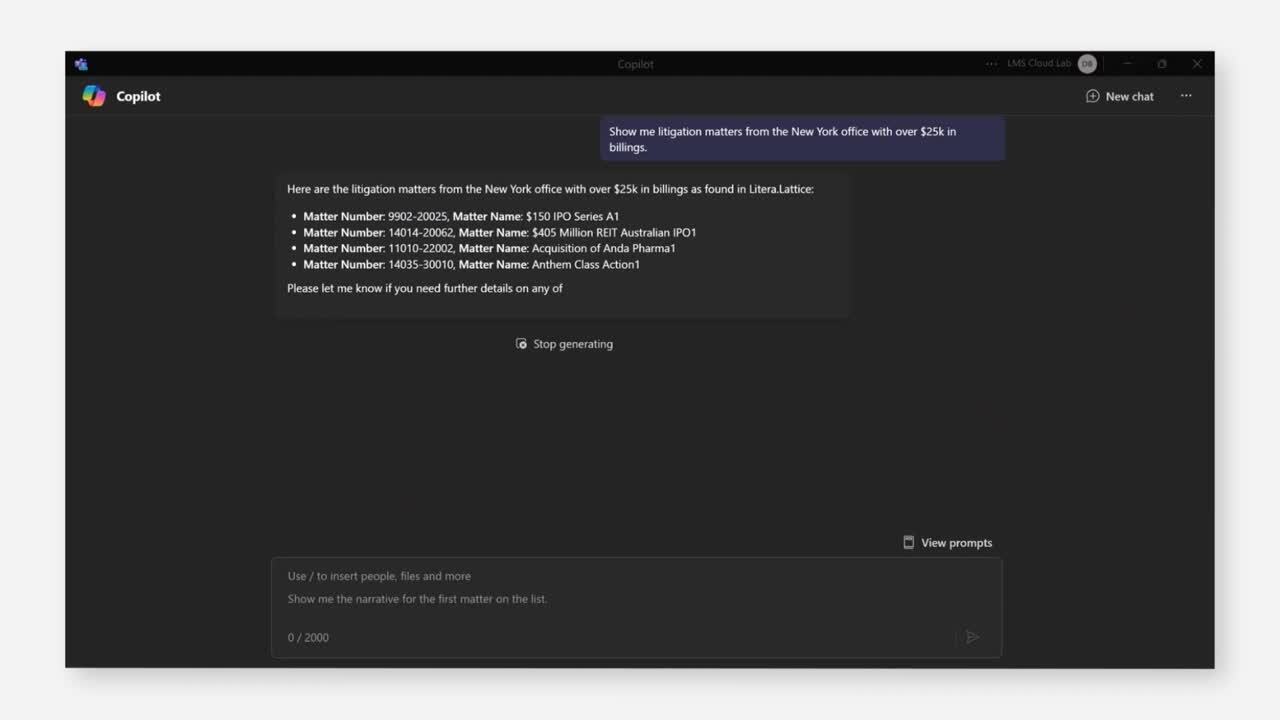Click 'Please let me know' closing line
This screenshot has height=720, width=1280.
point(425,288)
